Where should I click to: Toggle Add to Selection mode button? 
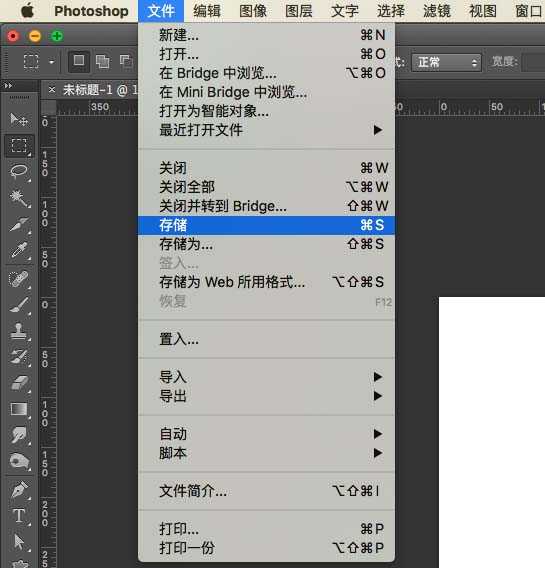coord(102,61)
